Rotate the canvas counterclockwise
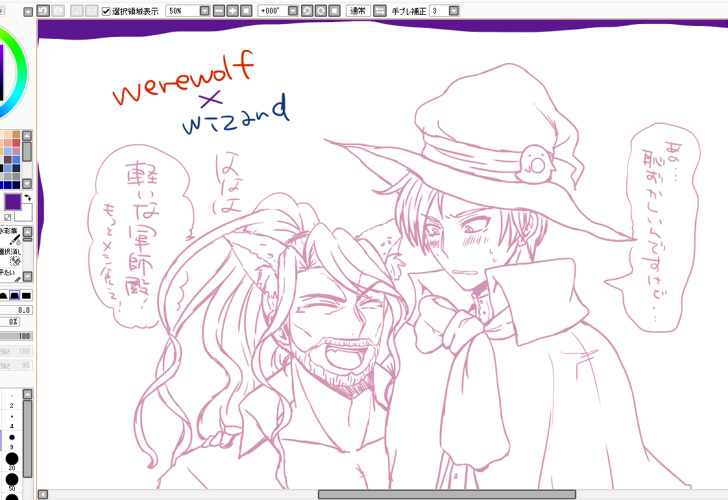728x500 pixels. click(307, 11)
